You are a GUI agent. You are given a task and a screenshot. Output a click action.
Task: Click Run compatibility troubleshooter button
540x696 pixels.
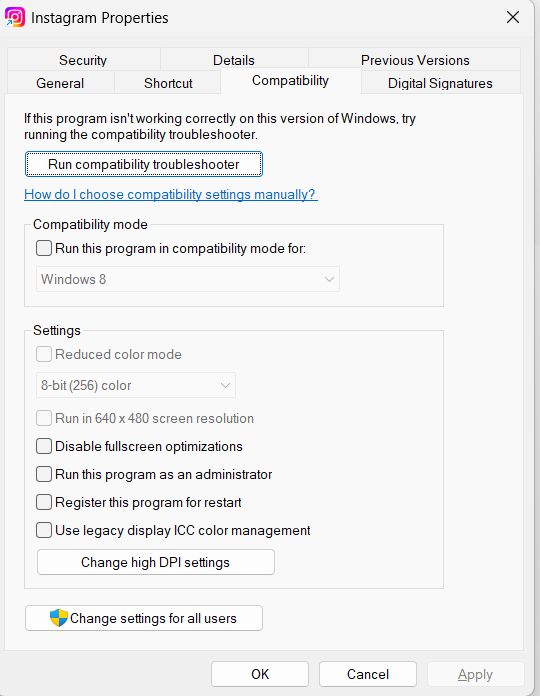tap(144, 164)
